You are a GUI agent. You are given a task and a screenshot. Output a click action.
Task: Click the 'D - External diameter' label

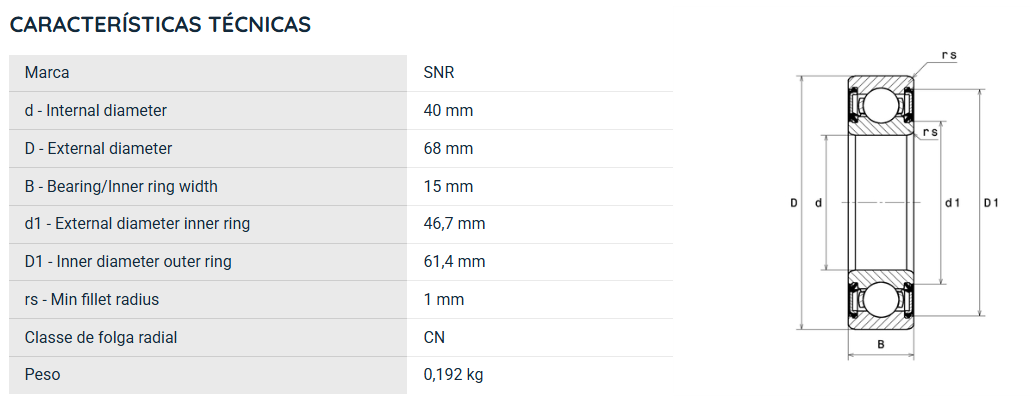pyautogui.click(x=98, y=149)
